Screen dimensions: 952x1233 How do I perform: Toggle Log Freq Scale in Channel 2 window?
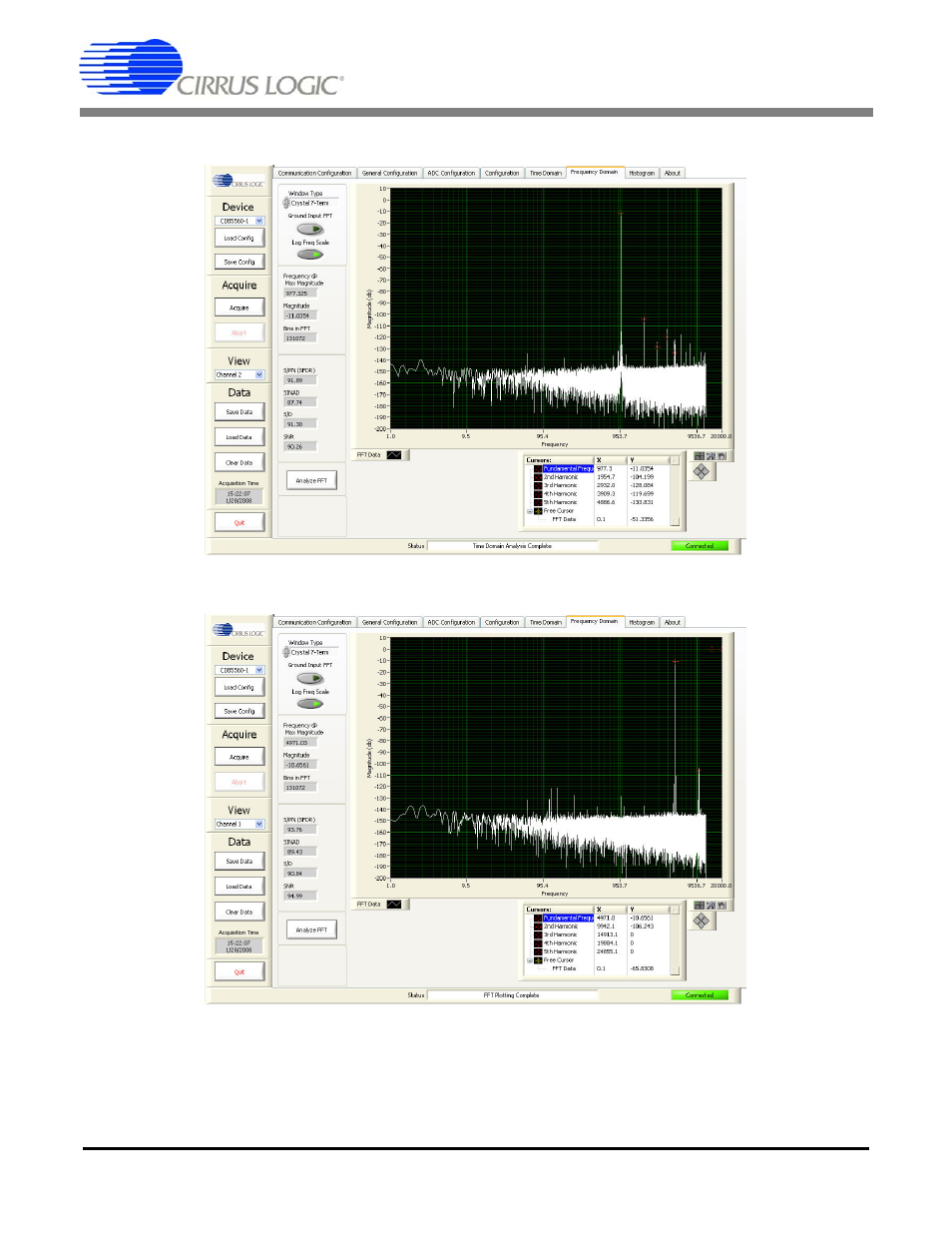[310, 255]
